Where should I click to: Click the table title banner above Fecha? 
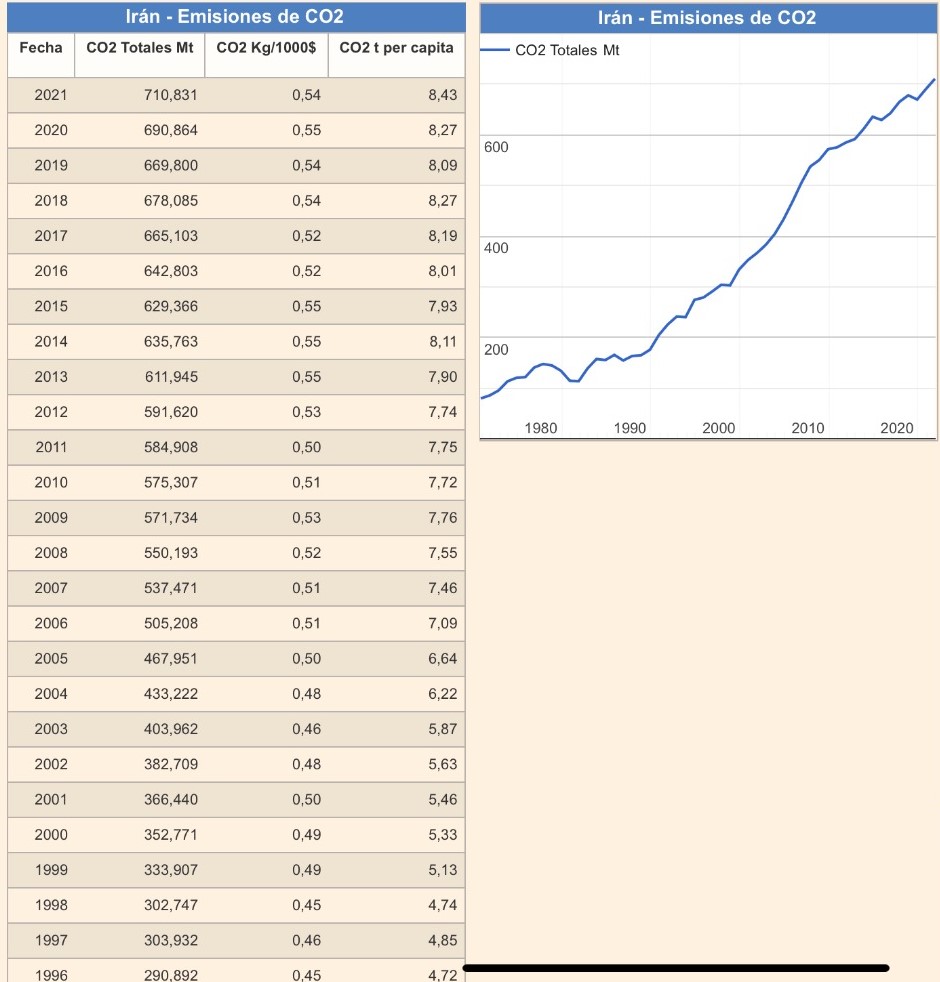(x=235, y=18)
